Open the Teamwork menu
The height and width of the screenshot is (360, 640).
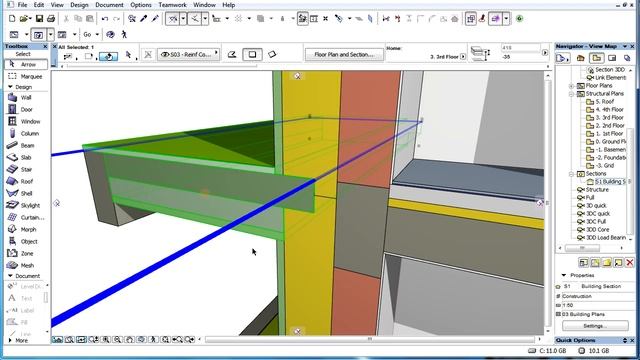[172, 5]
